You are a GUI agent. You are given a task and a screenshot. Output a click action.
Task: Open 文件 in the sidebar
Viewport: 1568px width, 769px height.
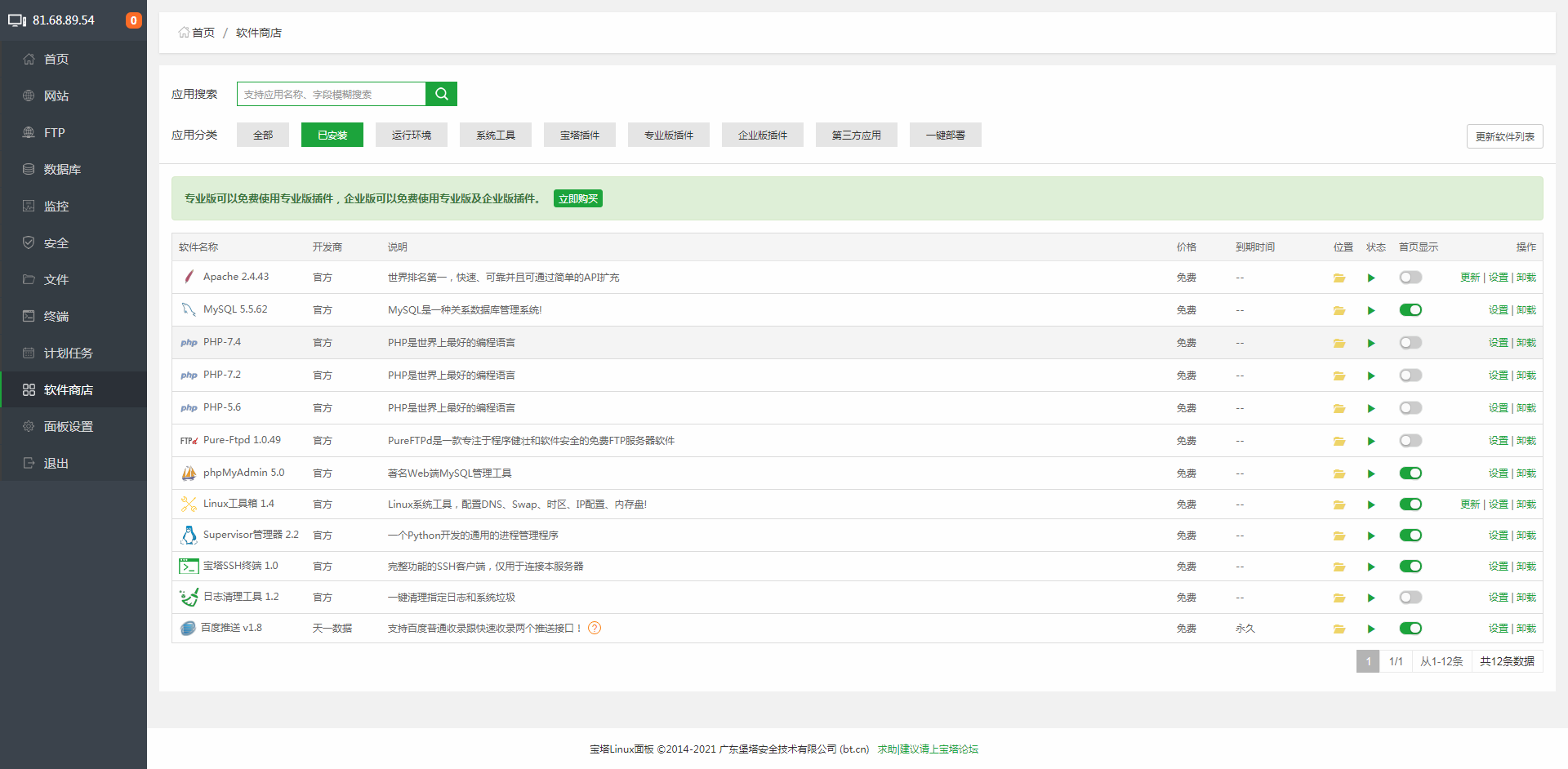click(73, 279)
